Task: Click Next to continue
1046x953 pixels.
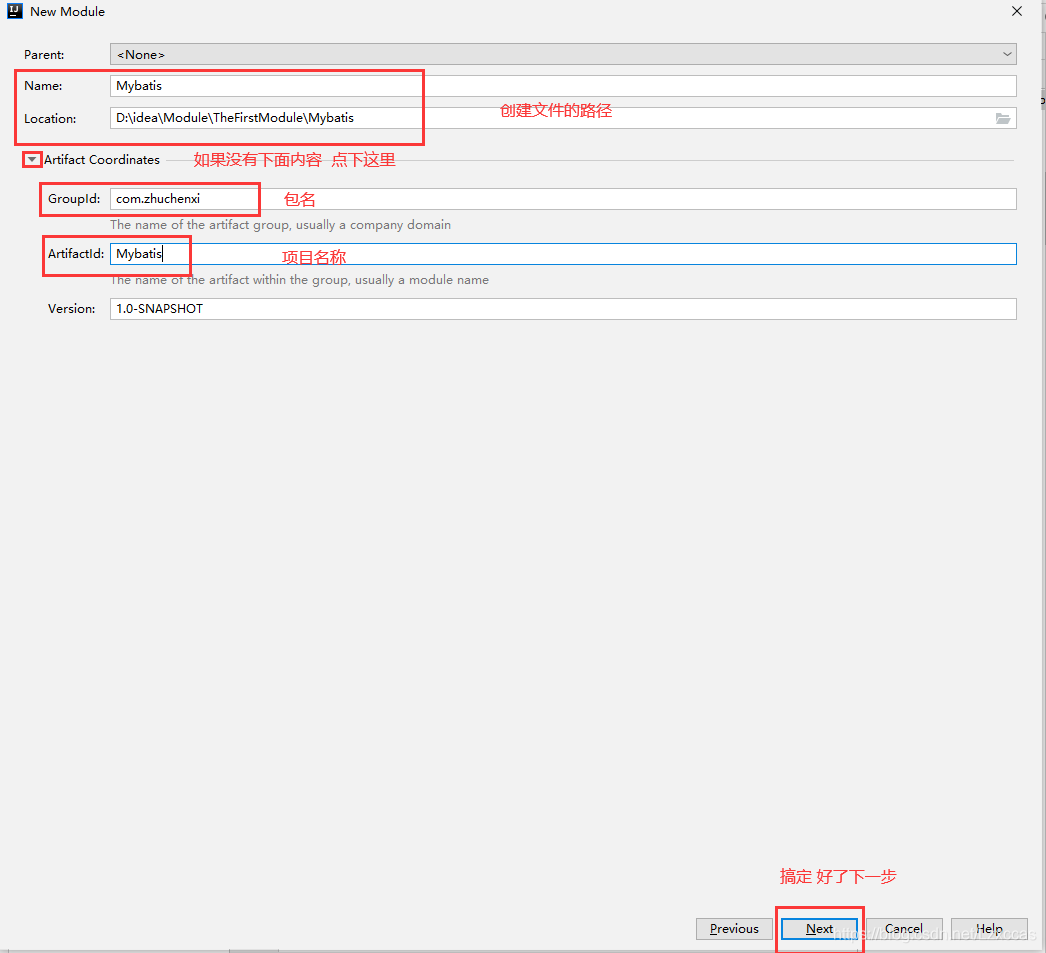Action: [x=819, y=929]
